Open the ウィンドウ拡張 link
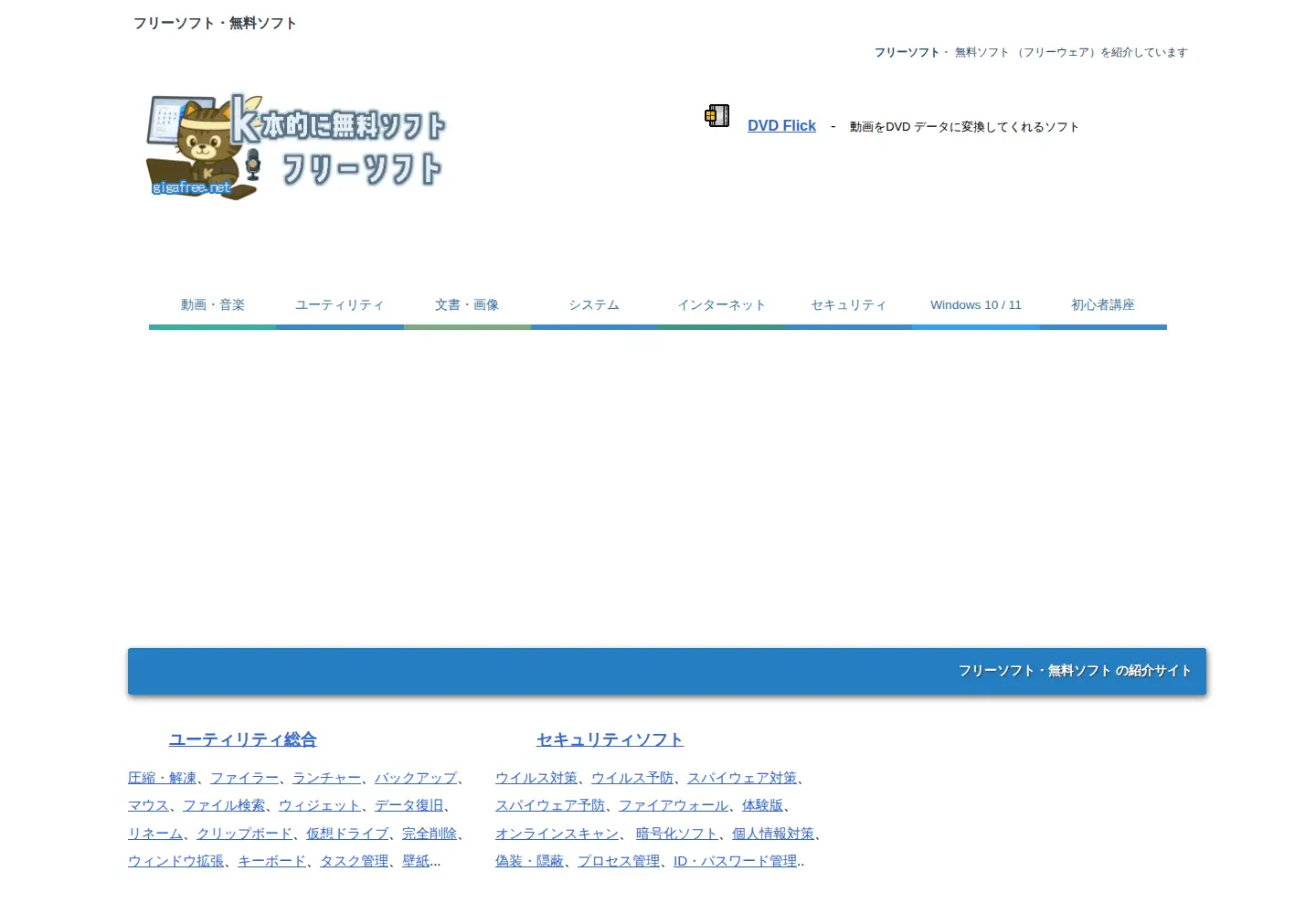 pyautogui.click(x=175, y=861)
